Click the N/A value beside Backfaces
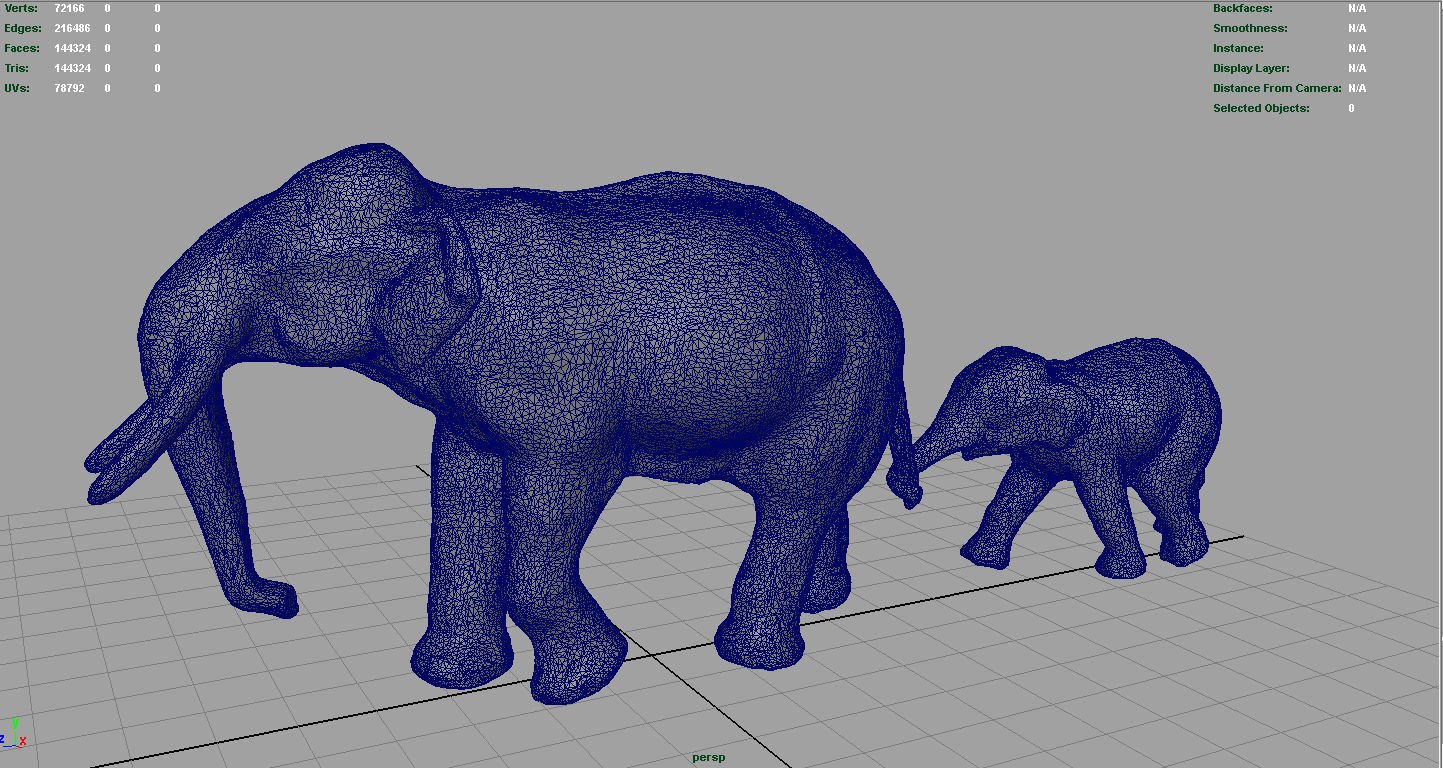Screen dimensions: 1443x768 1357,8
